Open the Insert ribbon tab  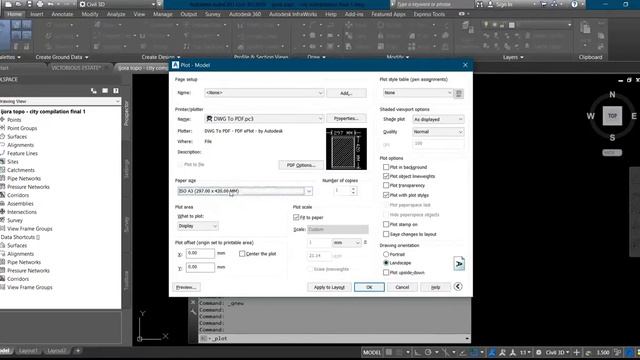pyautogui.click(x=37, y=14)
